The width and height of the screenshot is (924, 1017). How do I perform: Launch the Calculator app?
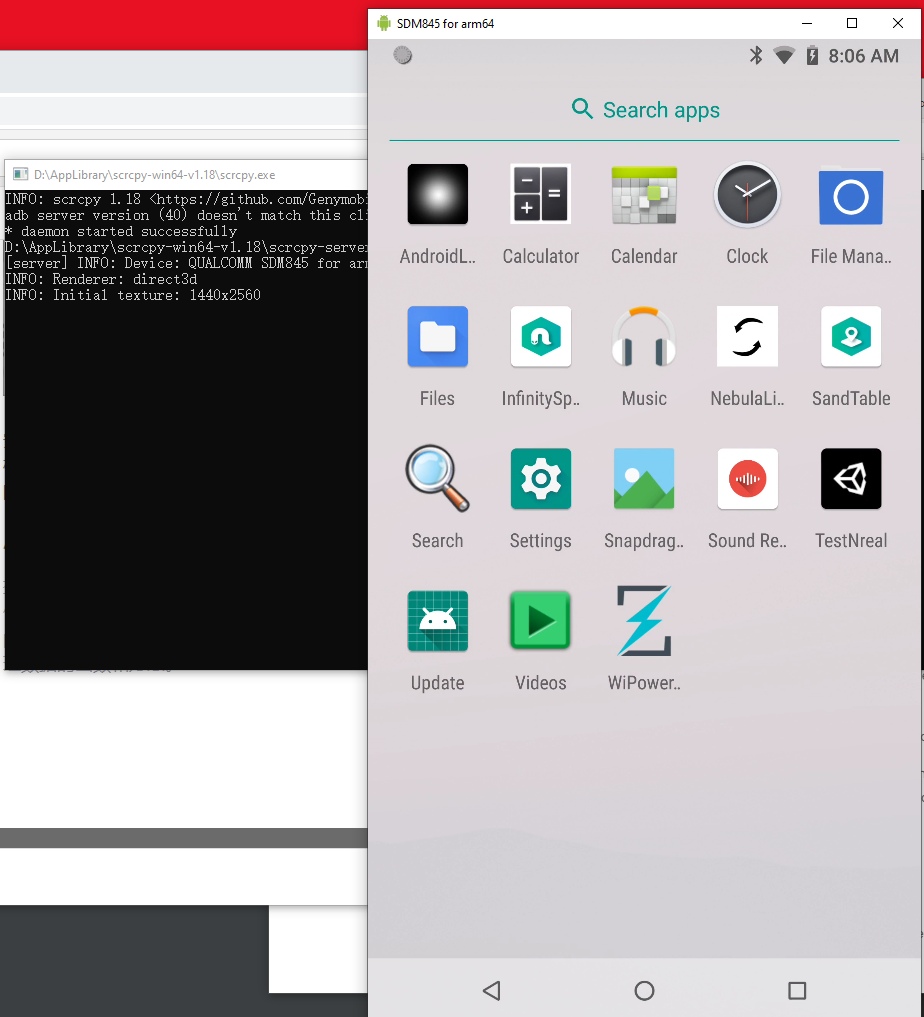pyautogui.click(x=541, y=194)
